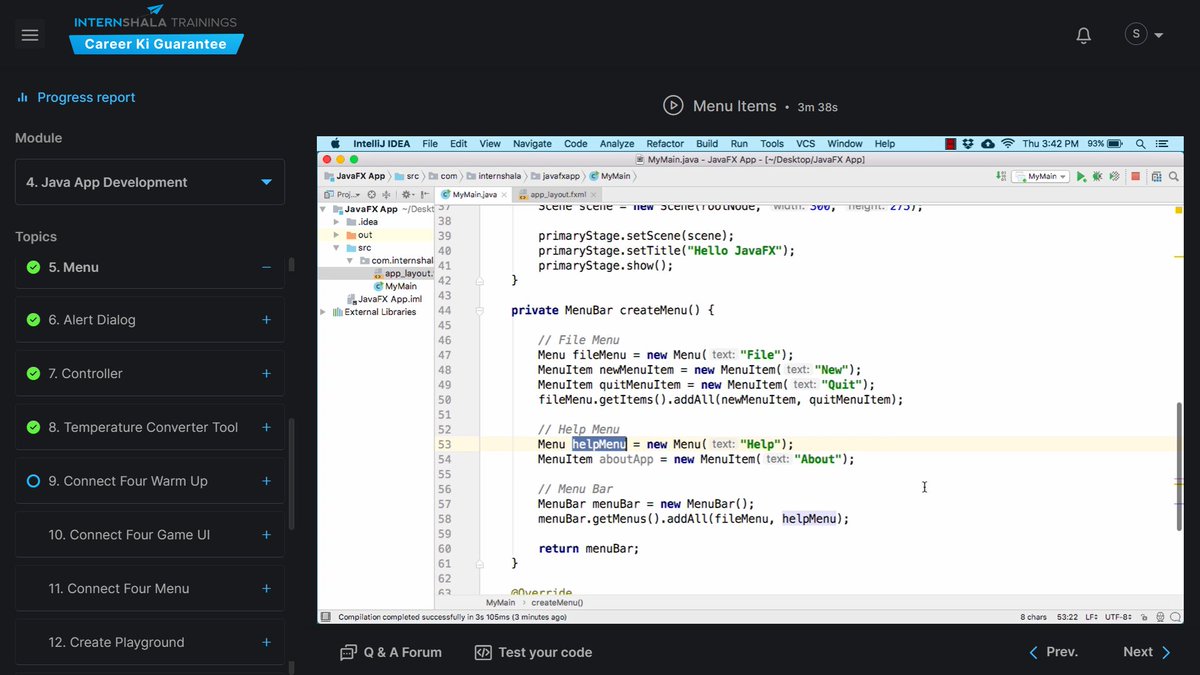
Task: Hide the Project tool window icon
Action: [x=424, y=195]
